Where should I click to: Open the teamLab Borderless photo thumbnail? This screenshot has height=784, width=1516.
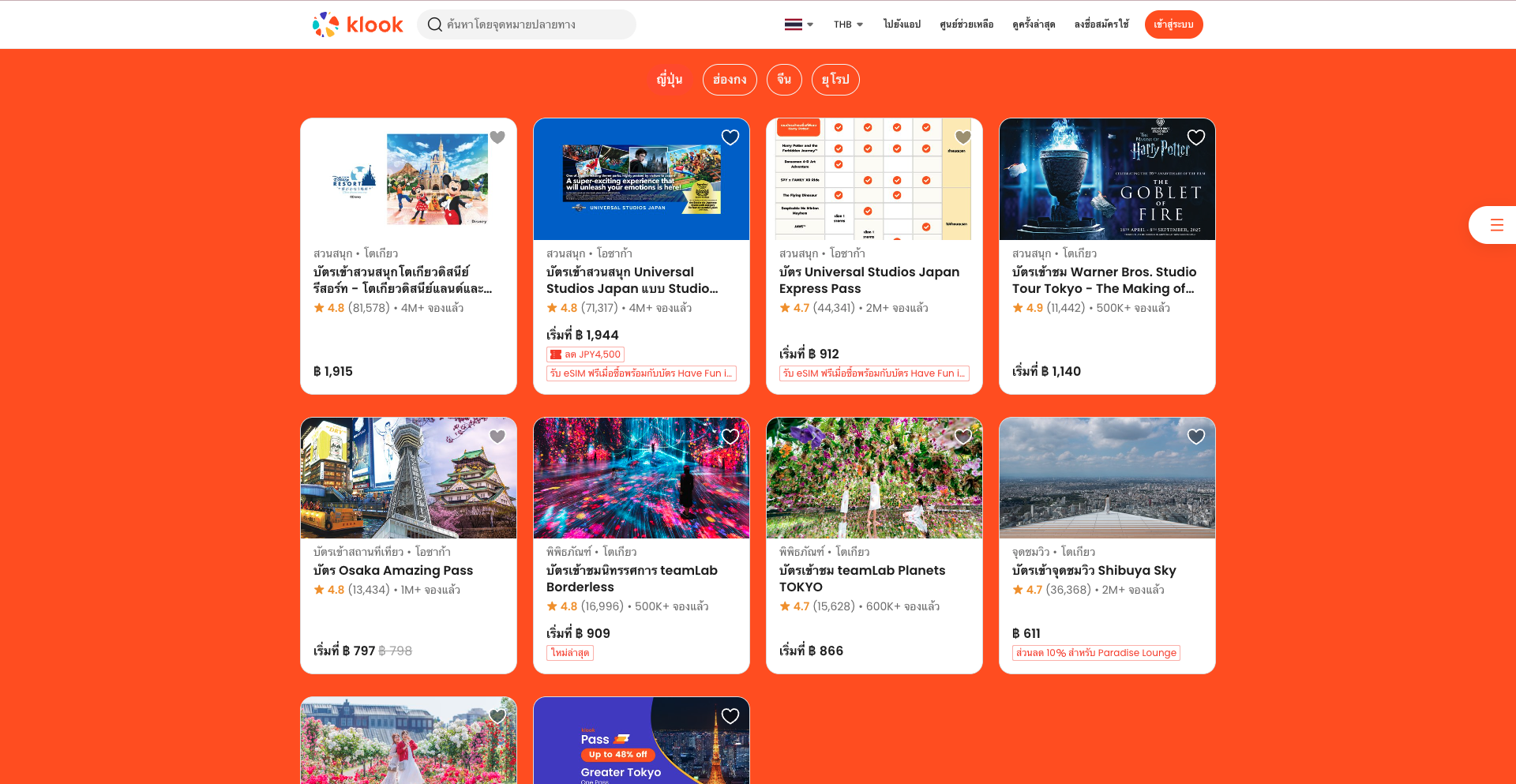(641, 478)
